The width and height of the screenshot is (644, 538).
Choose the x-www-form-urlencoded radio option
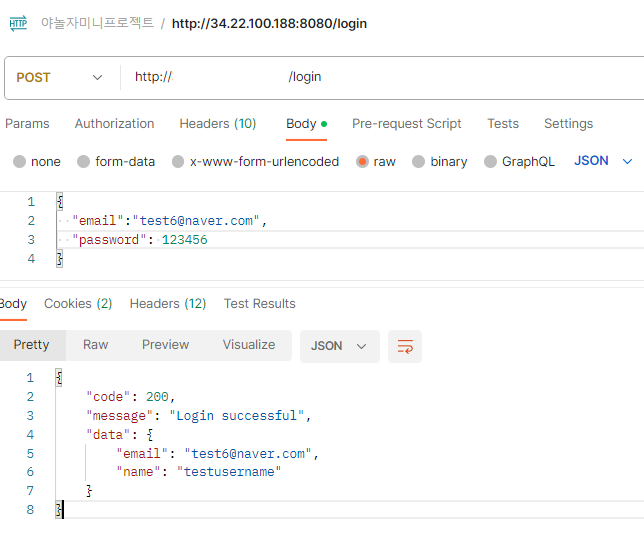point(178,161)
